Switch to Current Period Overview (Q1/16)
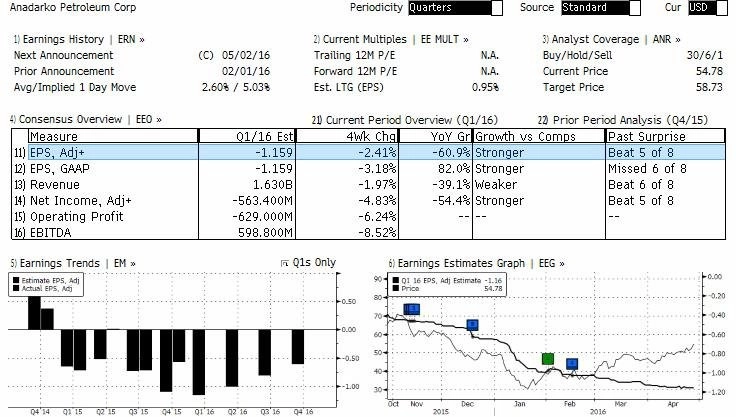 tap(405, 120)
